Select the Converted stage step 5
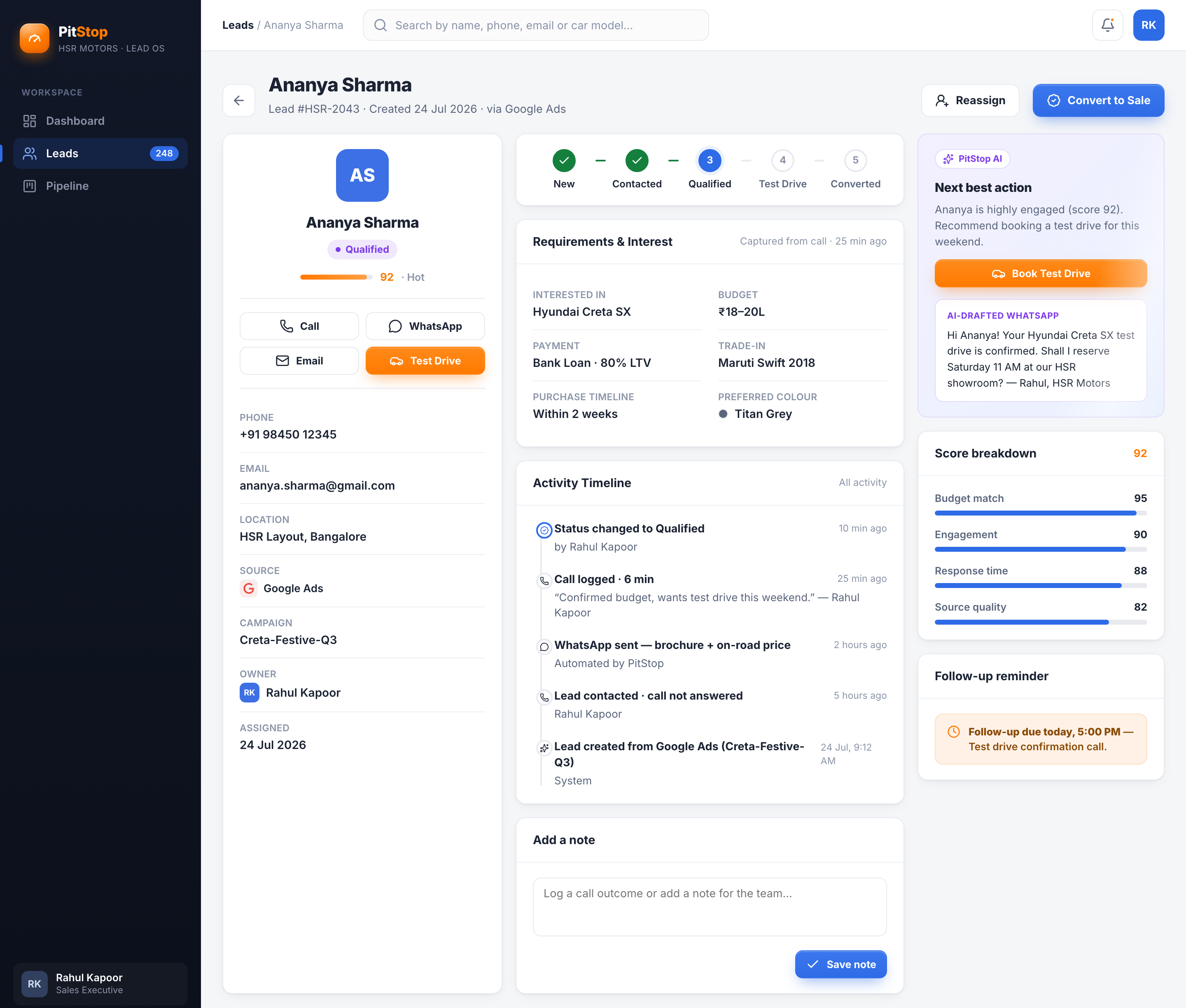This screenshot has height=1008, width=1186. pyautogui.click(x=855, y=161)
